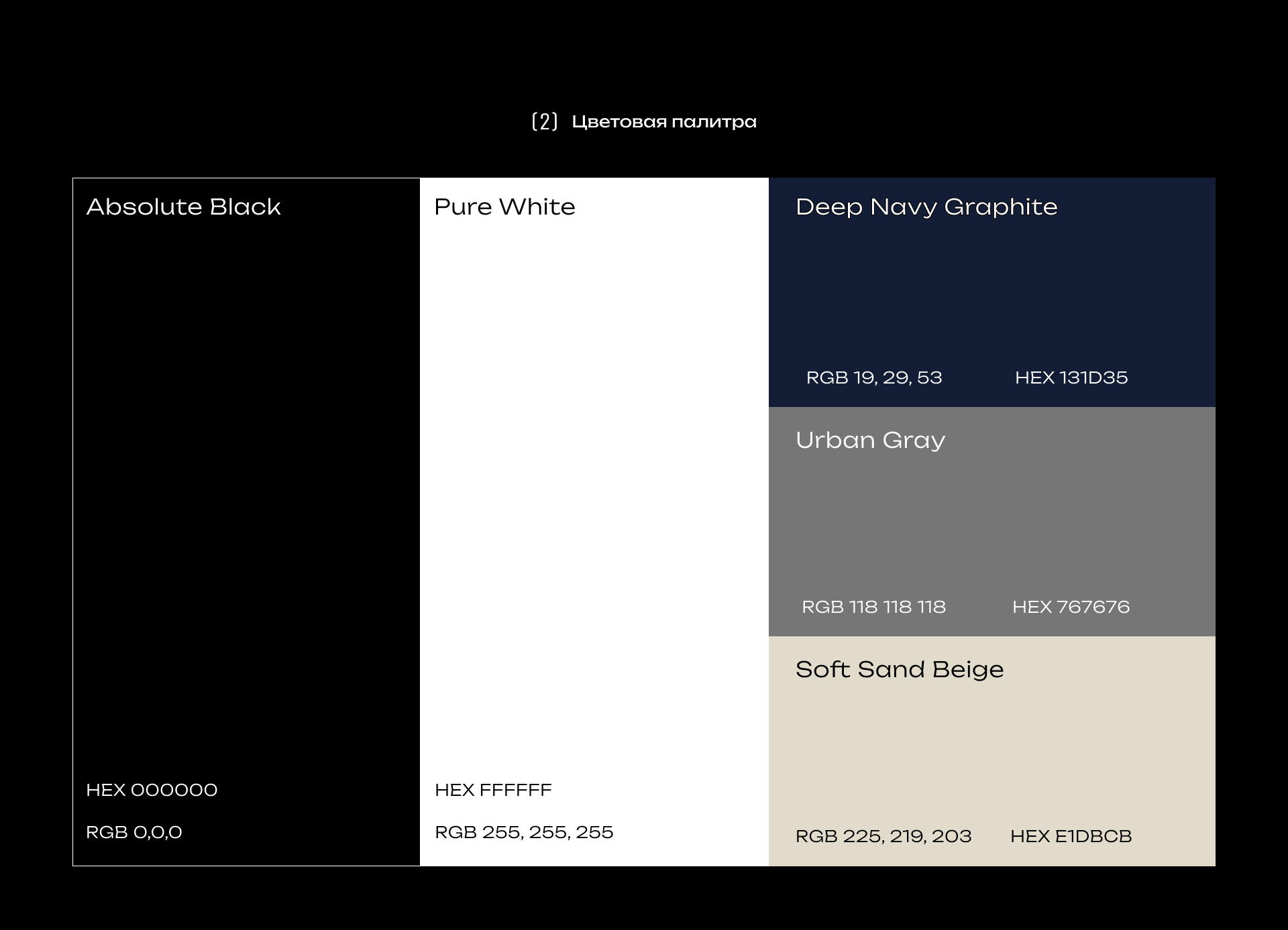Click the 'Absolute Black' title text
The image size is (1288, 930).
pos(183,207)
